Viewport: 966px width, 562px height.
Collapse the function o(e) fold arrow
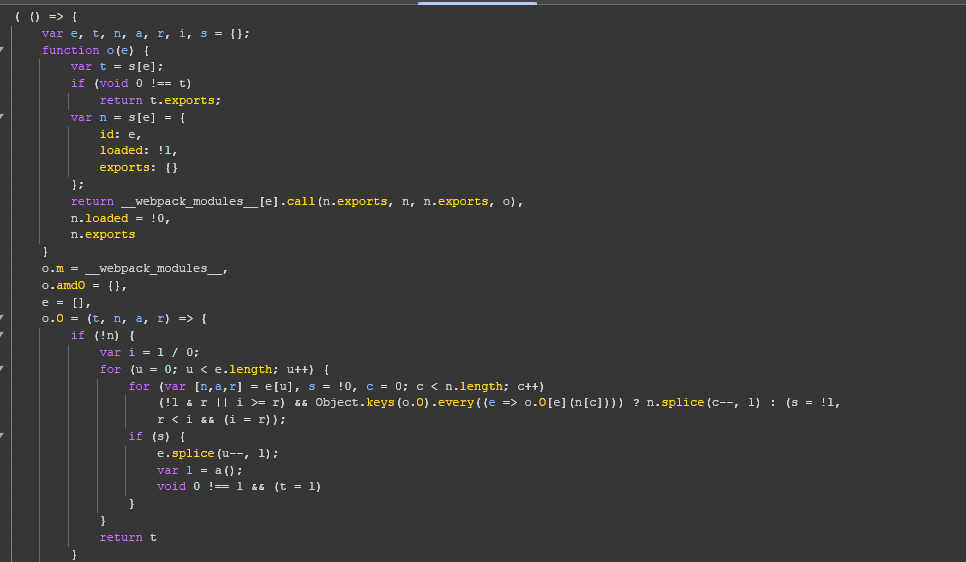[3, 50]
